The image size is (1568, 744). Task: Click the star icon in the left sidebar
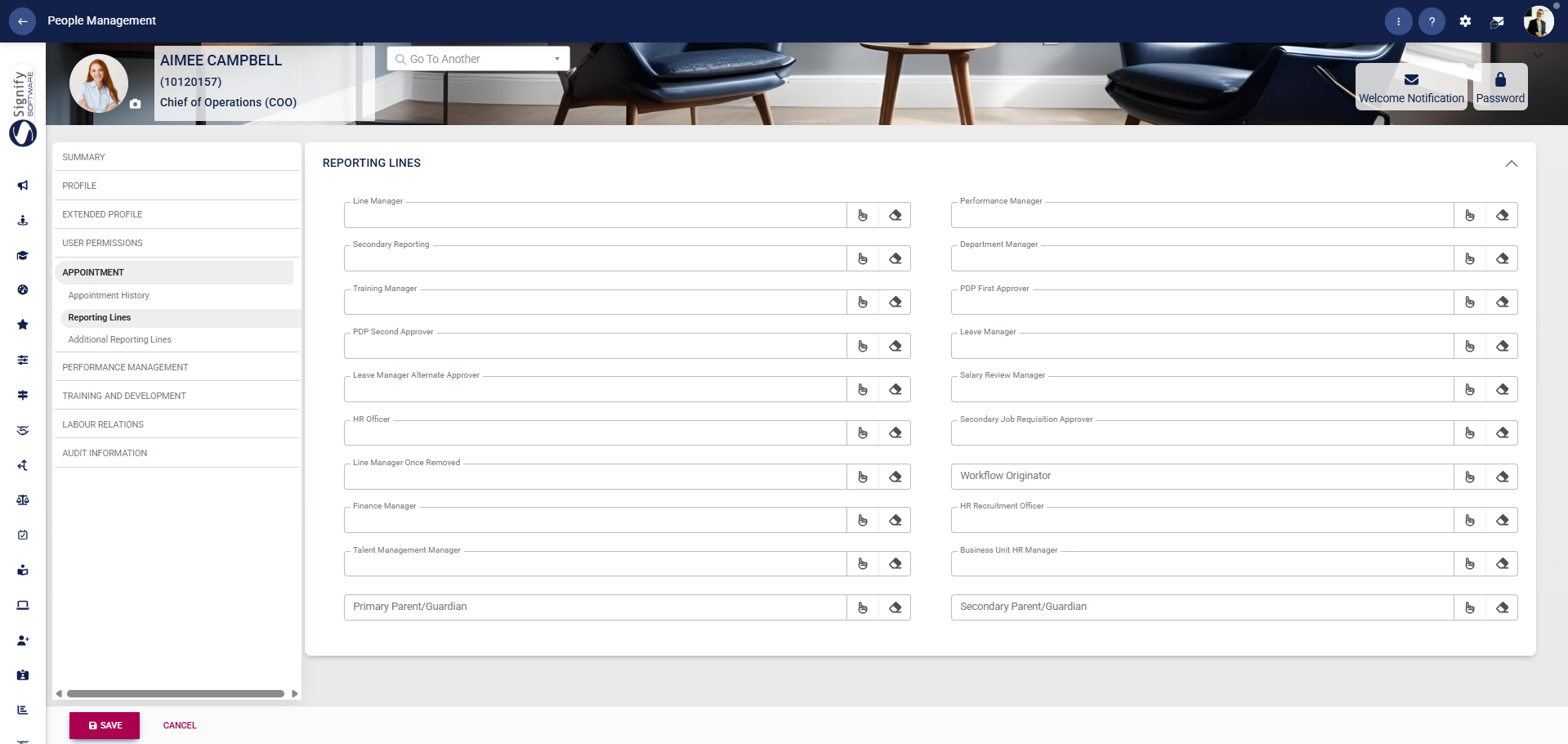22,325
